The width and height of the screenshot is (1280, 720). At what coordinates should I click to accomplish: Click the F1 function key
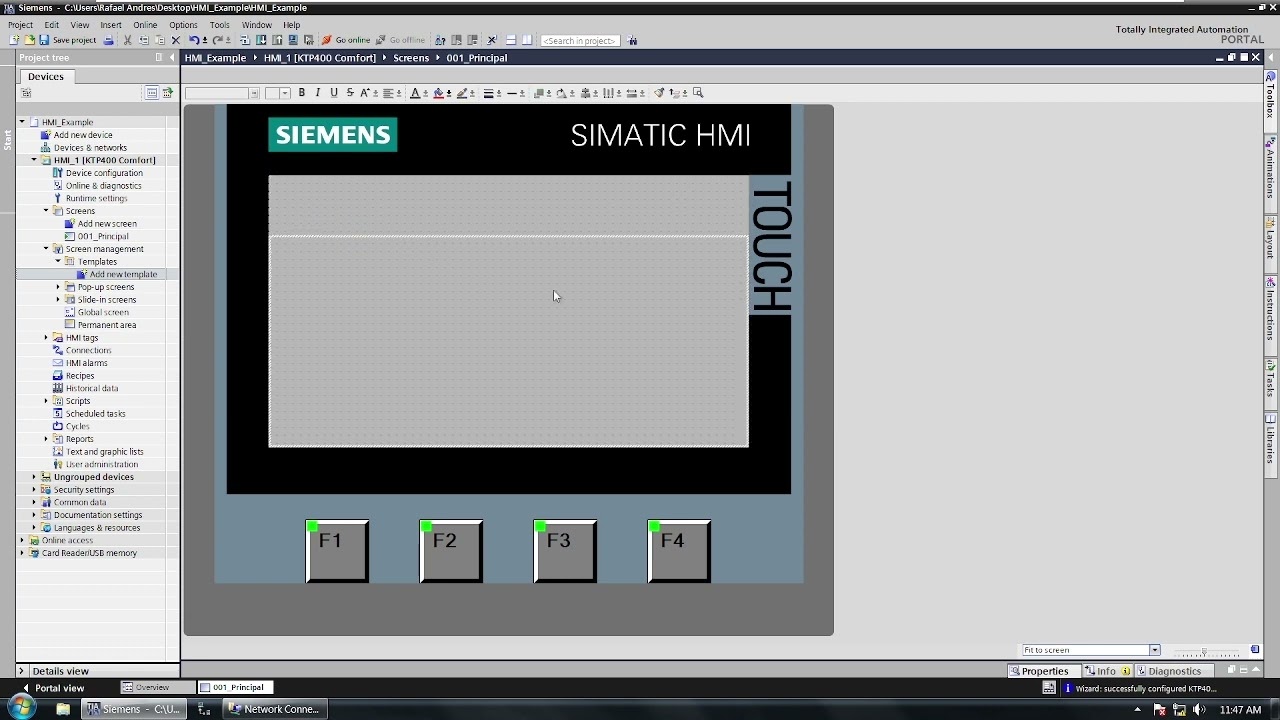tap(337, 551)
